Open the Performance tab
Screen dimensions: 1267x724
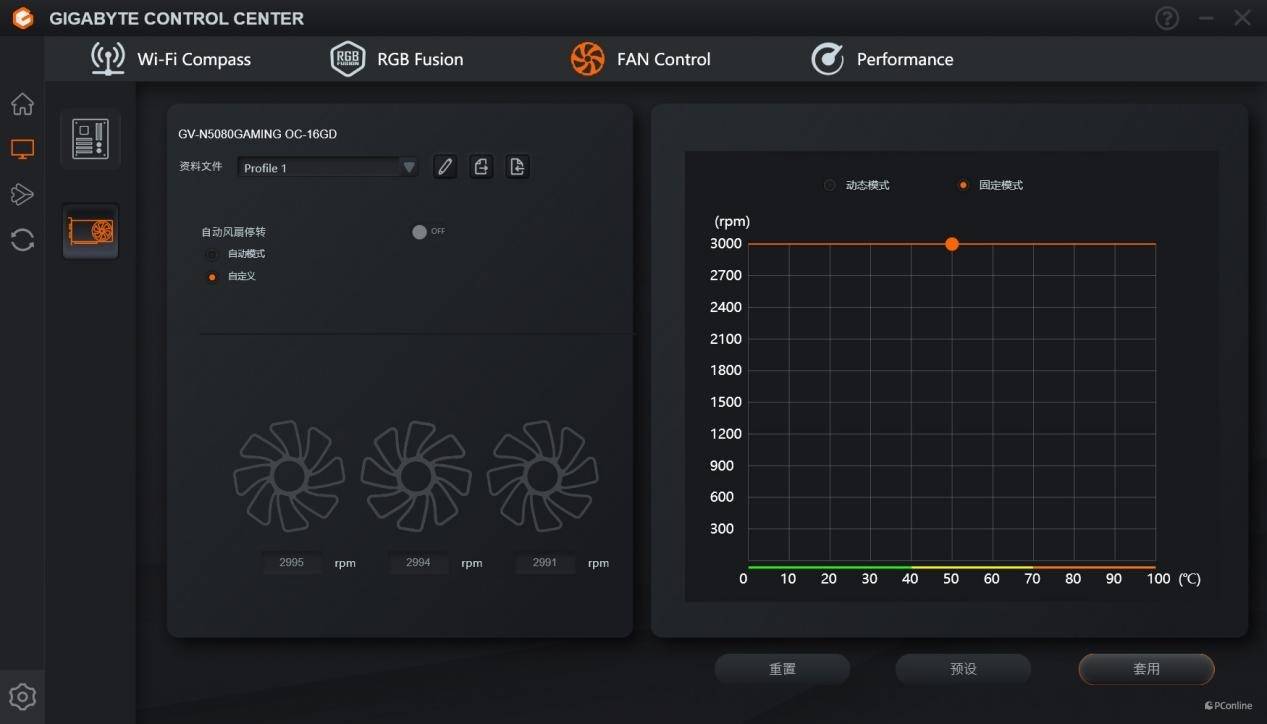(x=882, y=59)
